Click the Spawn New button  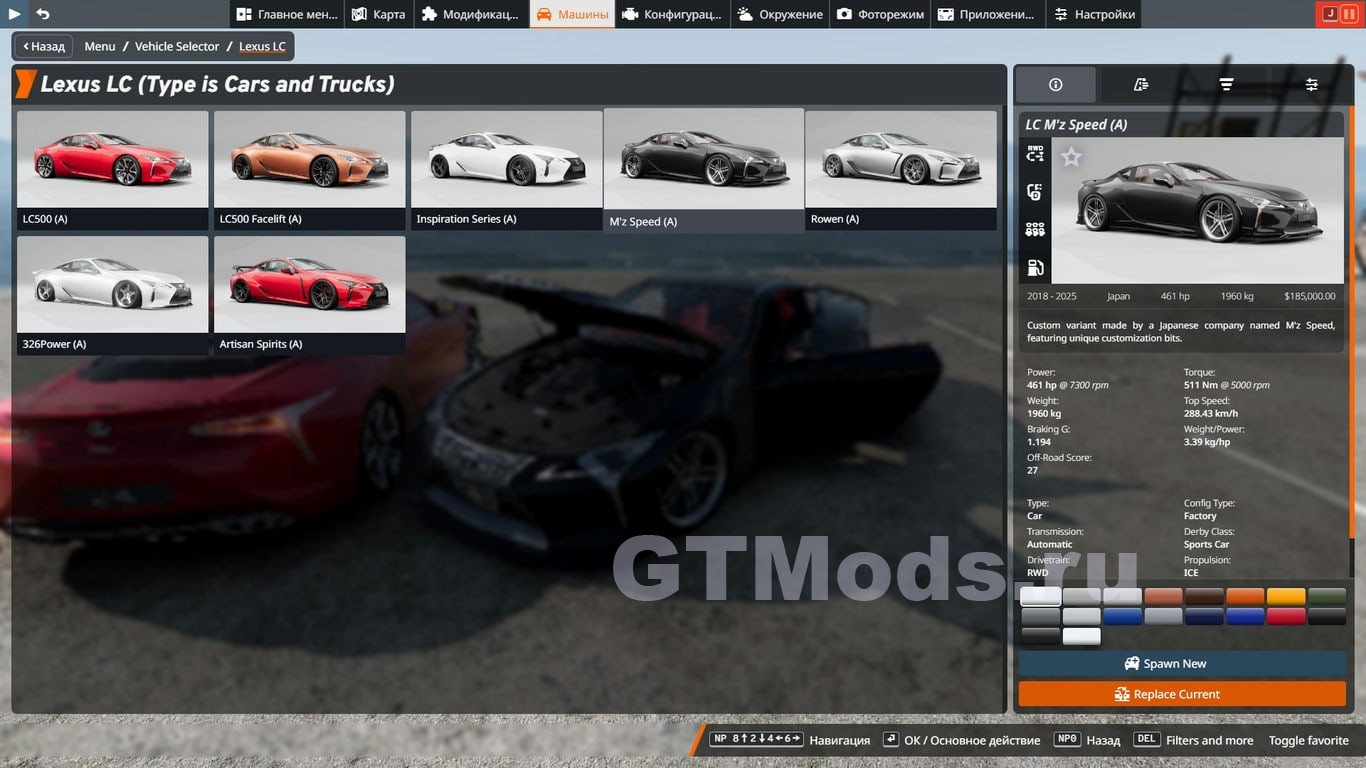tap(1182, 664)
